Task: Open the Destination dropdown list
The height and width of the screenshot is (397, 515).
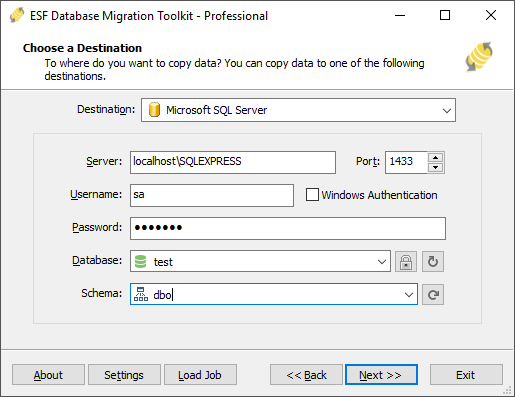Action: (x=447, y=110)
